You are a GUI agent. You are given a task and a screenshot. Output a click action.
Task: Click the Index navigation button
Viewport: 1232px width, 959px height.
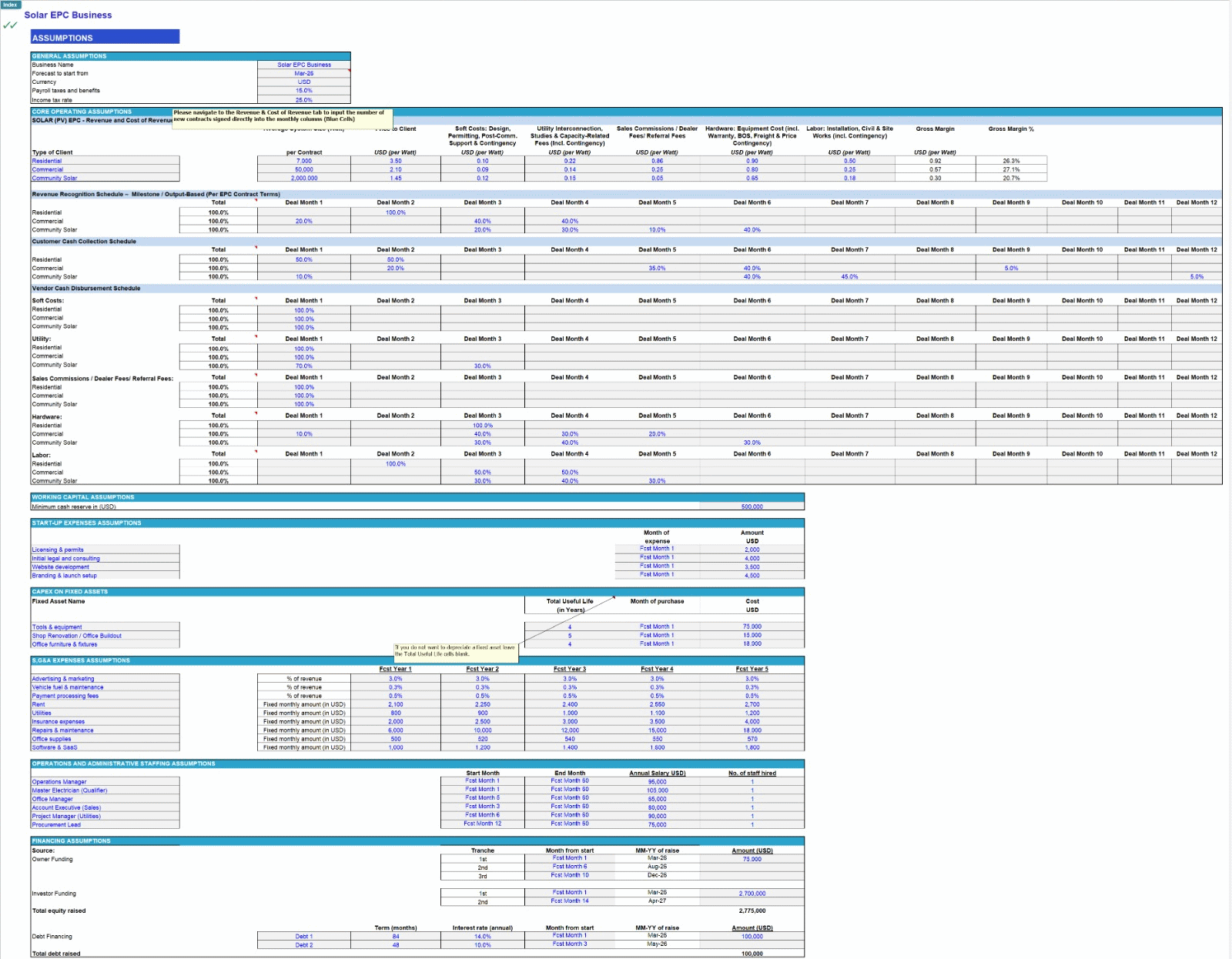pos(9,4)
